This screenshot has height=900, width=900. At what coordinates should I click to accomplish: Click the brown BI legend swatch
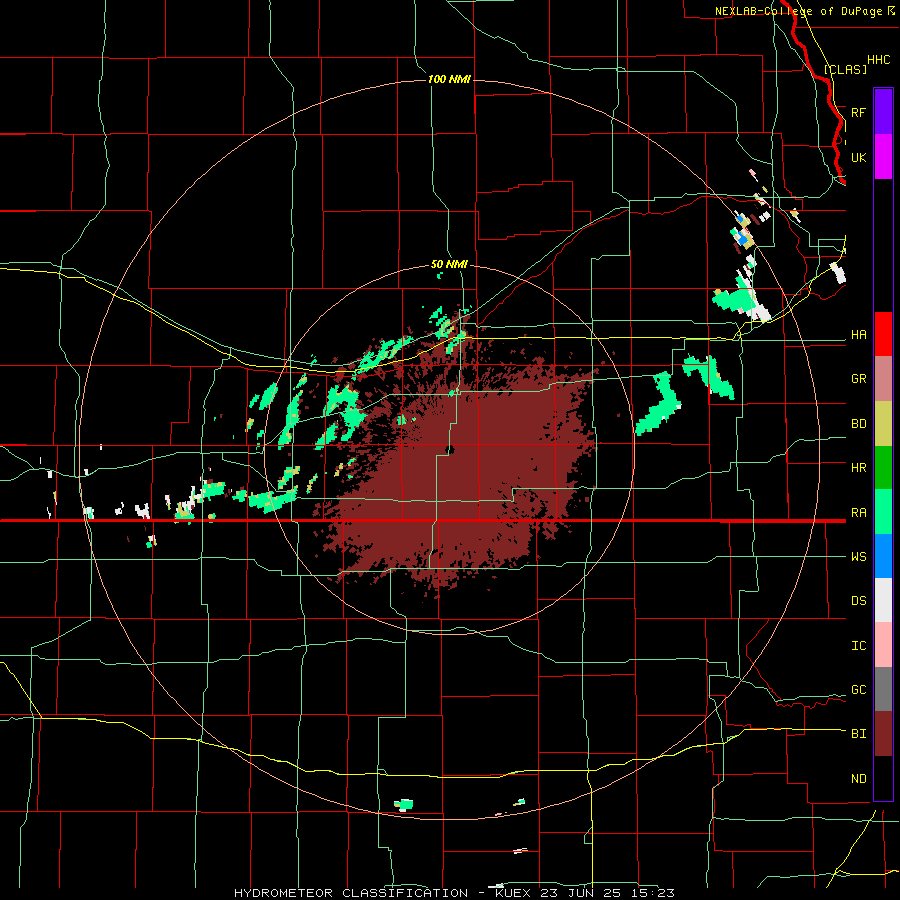pyautogui.click(x=883, y=734)
